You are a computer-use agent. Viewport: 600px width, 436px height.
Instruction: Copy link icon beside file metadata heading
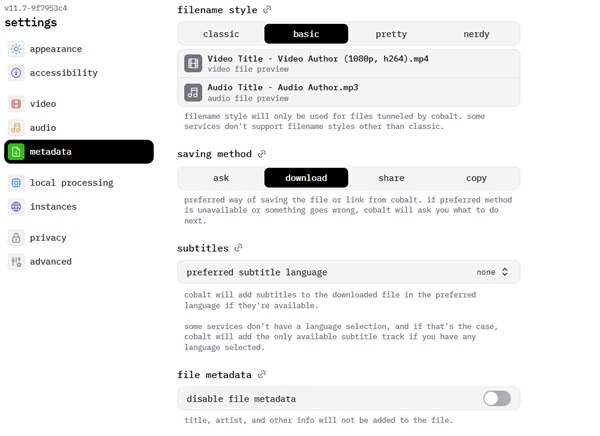(x=262, y=374)
